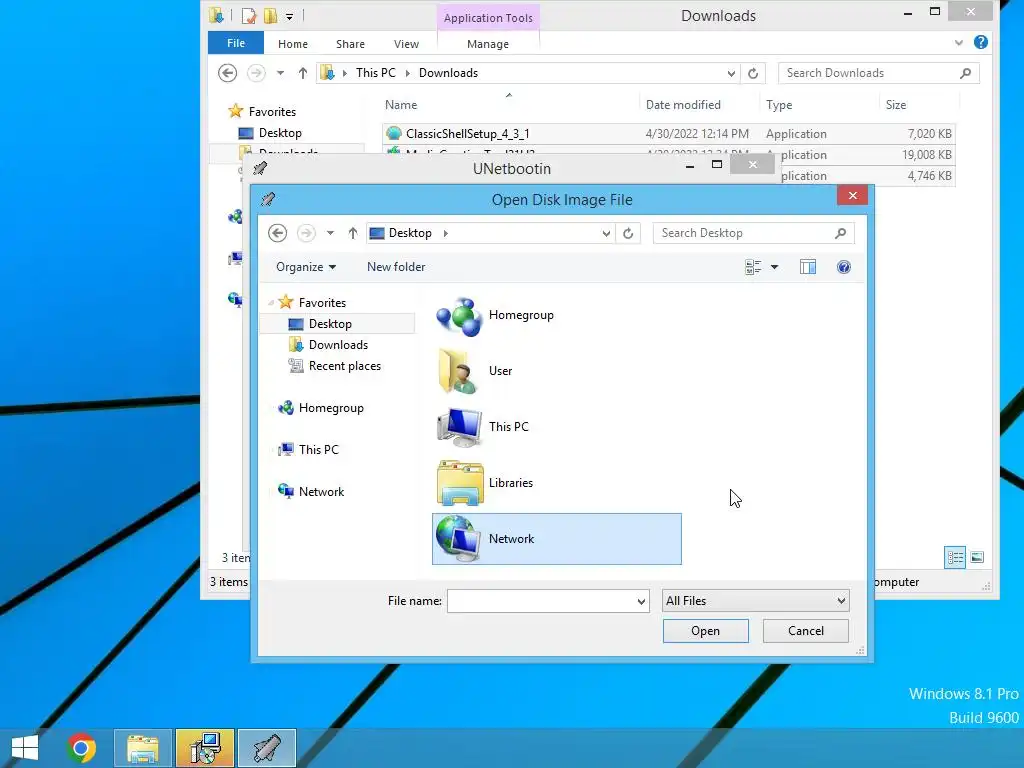Image resolution: width=1024 pixels, height=768 pixels.
Task: Sort Downloads by Size column header
Action: [895, 105]
